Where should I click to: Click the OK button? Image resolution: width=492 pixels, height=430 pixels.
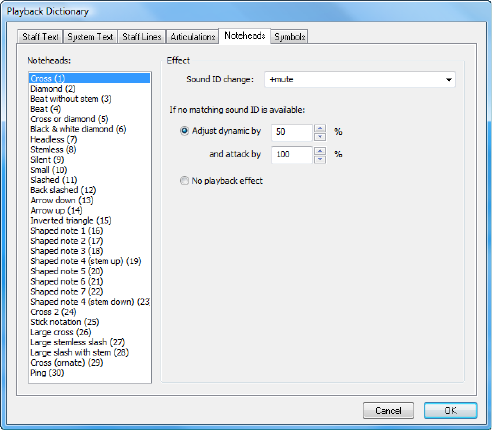pos(451,410)
